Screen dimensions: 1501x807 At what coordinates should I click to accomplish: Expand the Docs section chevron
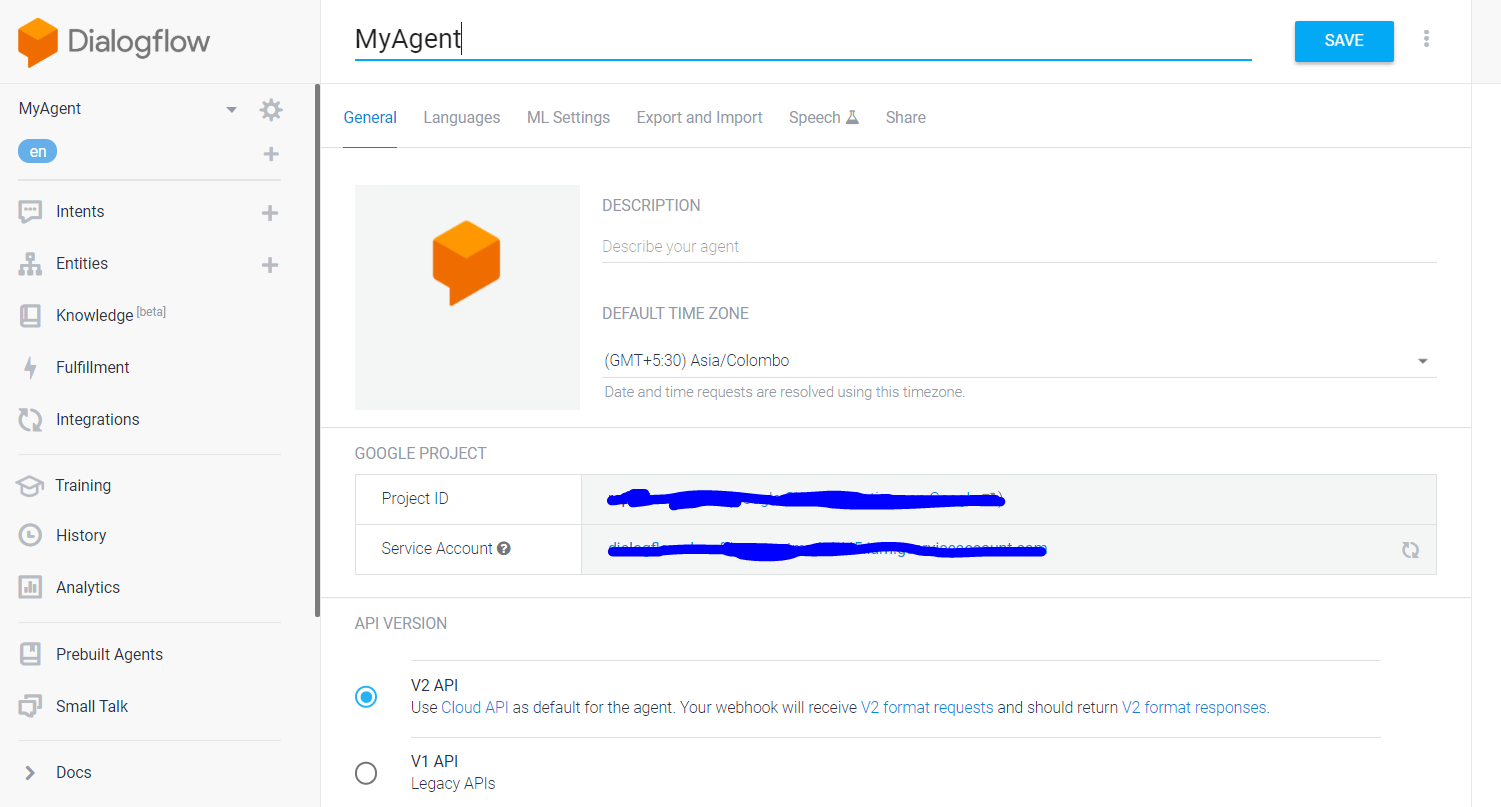[x=30, y=773]
